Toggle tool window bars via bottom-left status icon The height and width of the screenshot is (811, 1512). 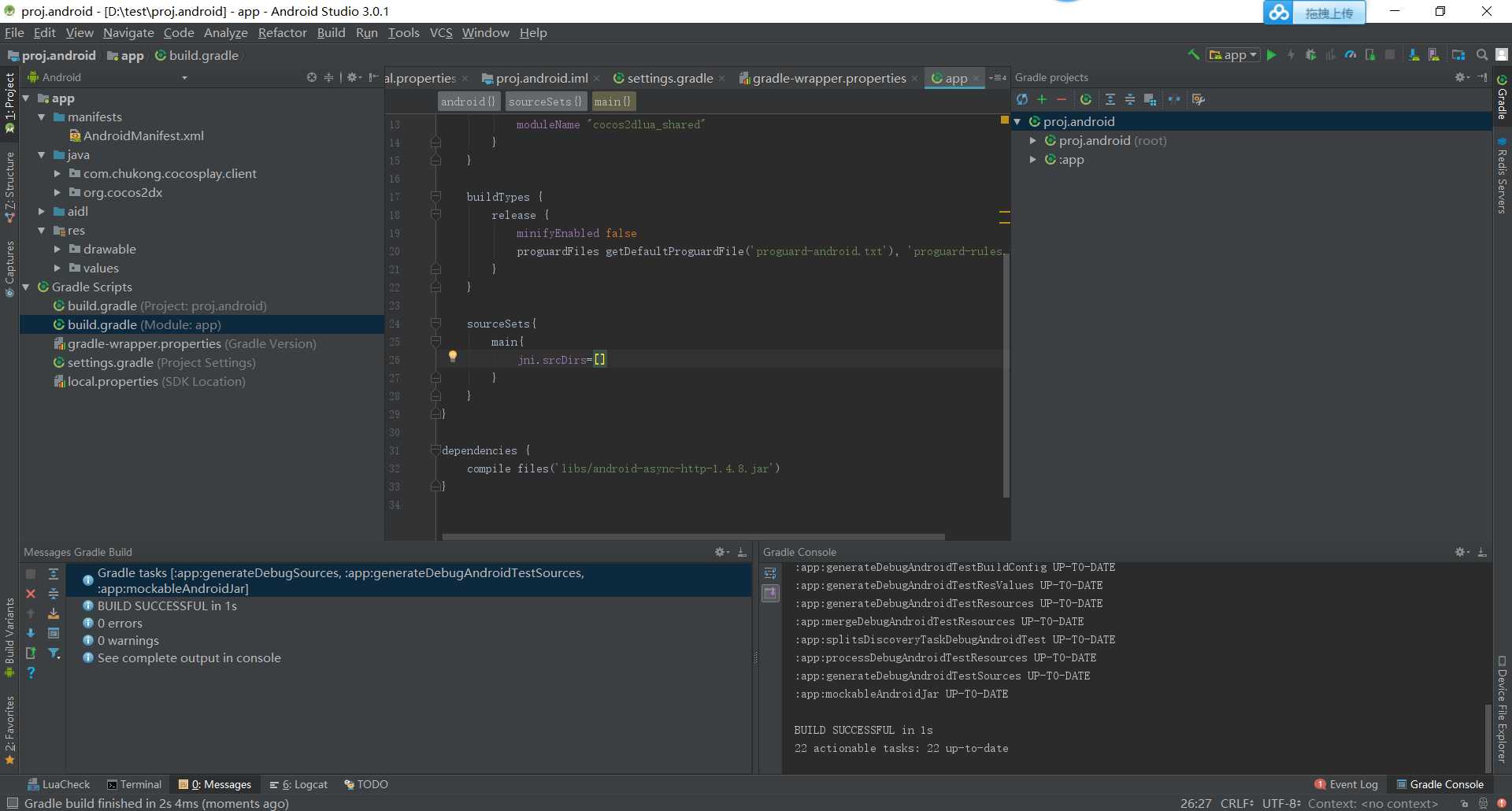(11, 803)
